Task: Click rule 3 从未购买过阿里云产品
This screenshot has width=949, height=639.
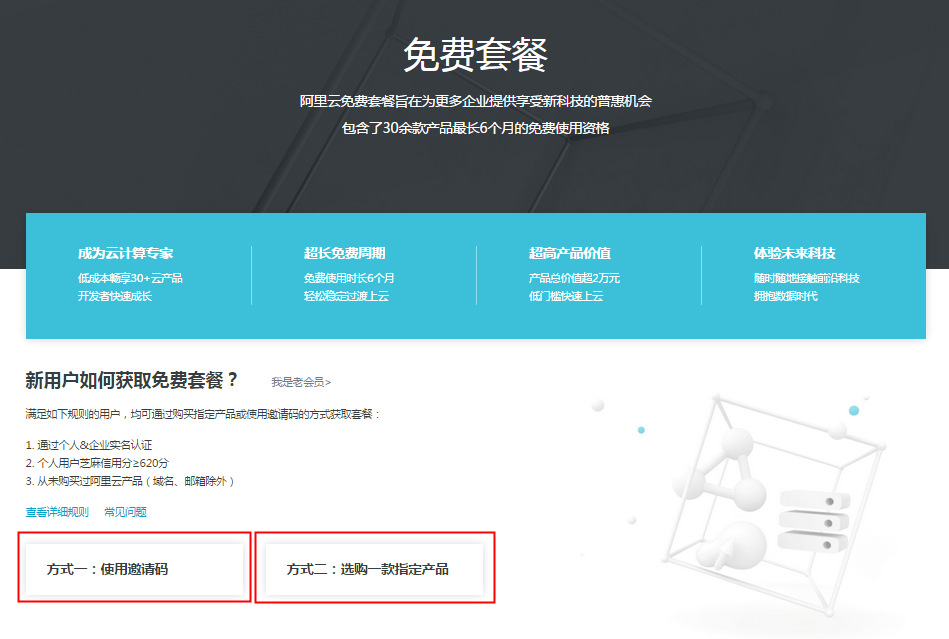Action: [x=130, y=481]
